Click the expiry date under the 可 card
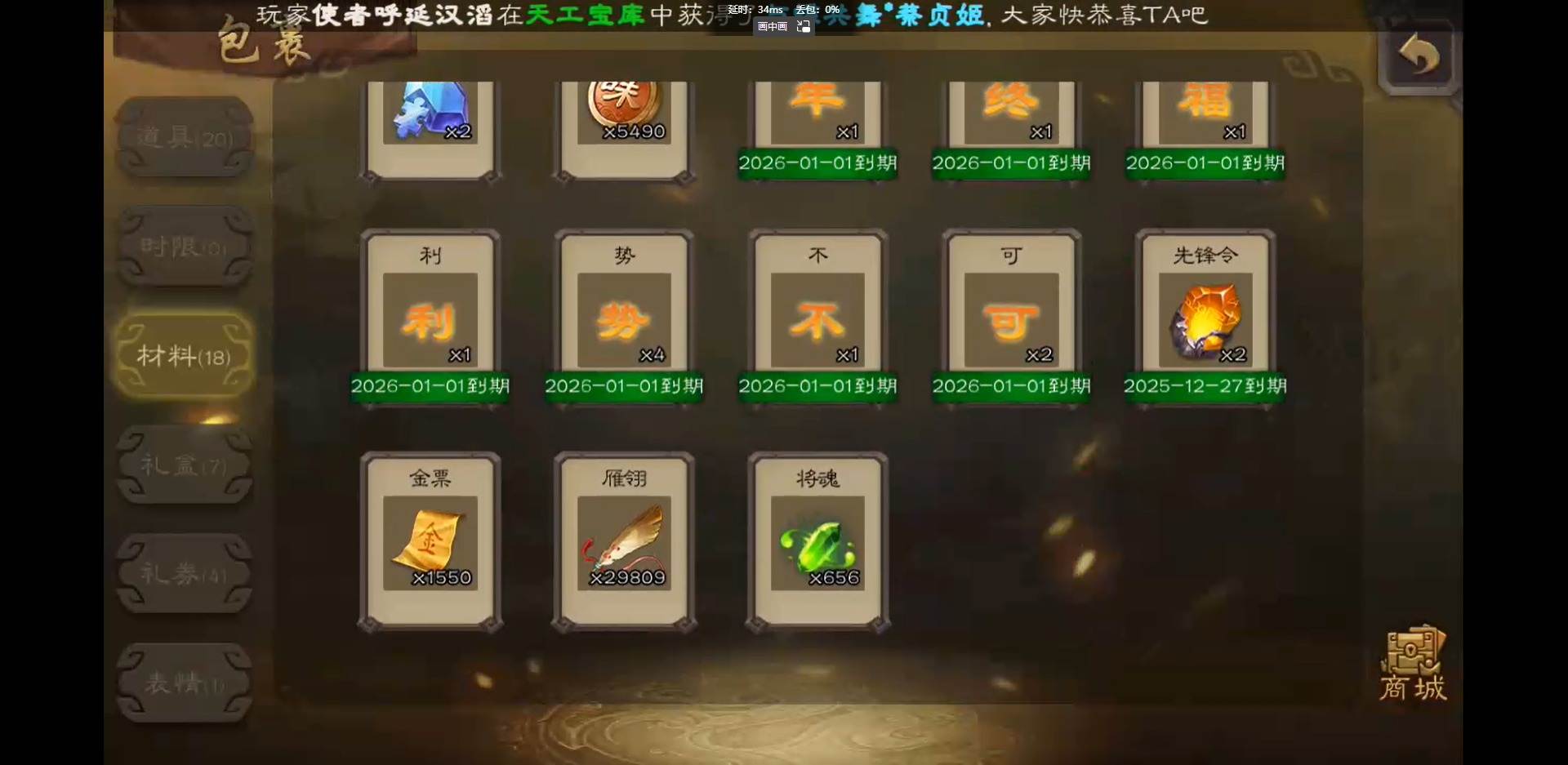Image resolution: width=1568 pixels, height=765 pixels. pos(1011,385)
